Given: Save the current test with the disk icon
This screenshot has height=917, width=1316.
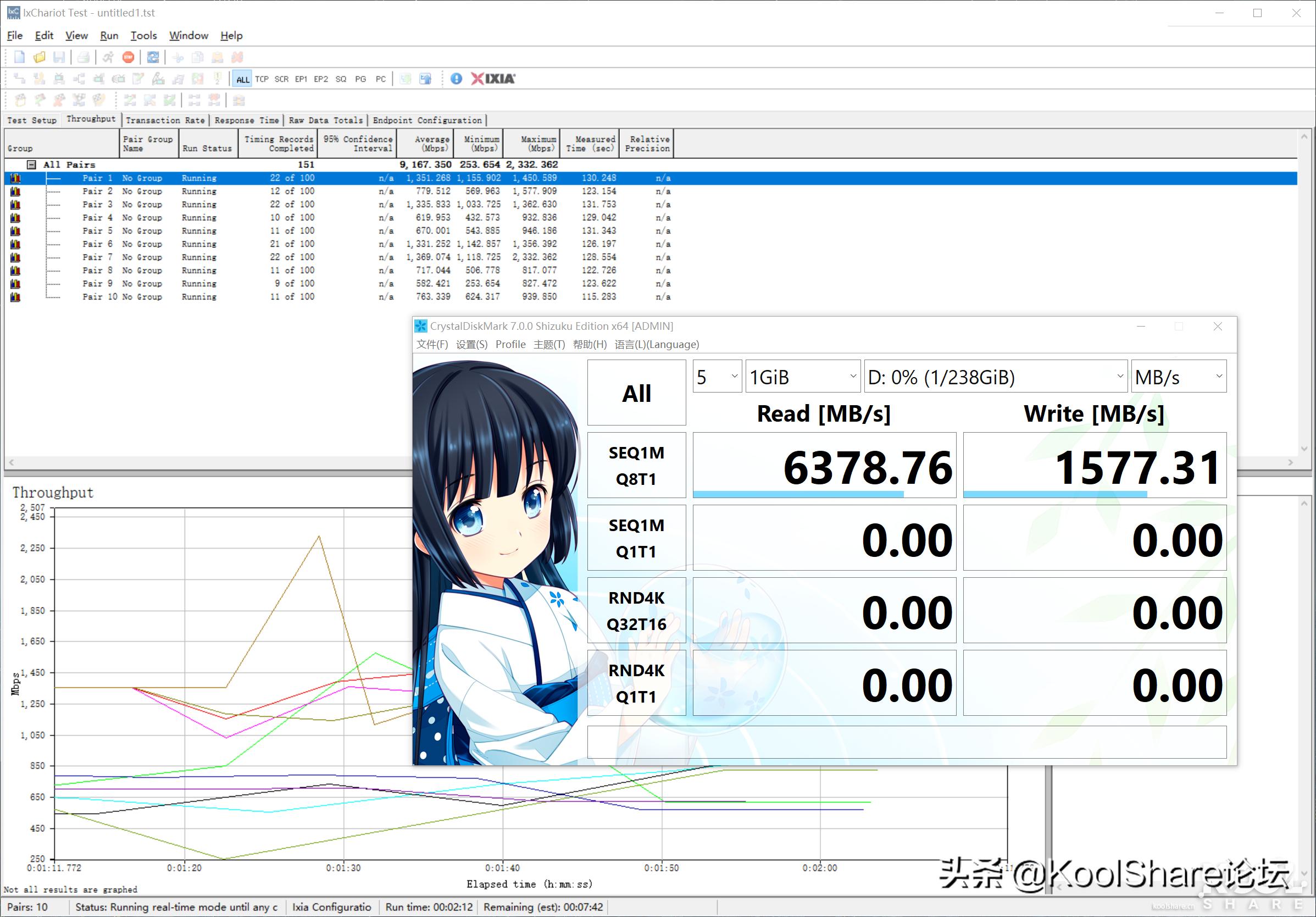Looking at the screenshot, I should pyautogui.click(x=59, y=57).
